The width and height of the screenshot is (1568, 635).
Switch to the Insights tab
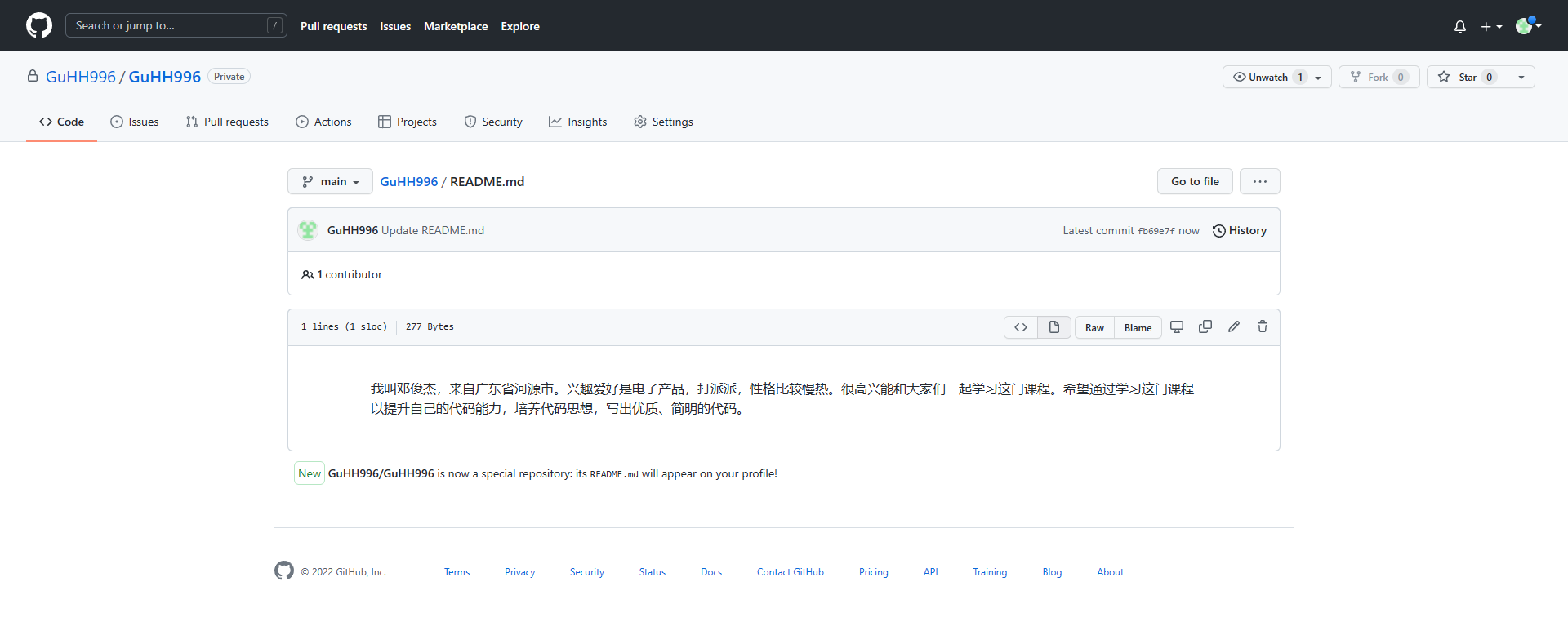point(578,122)
